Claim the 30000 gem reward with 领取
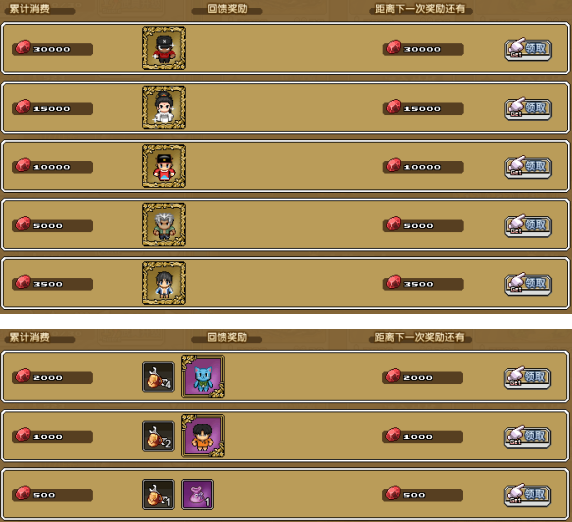Viewport: 572px width, 522px height. pyautogui.click(x=528, y=49)
